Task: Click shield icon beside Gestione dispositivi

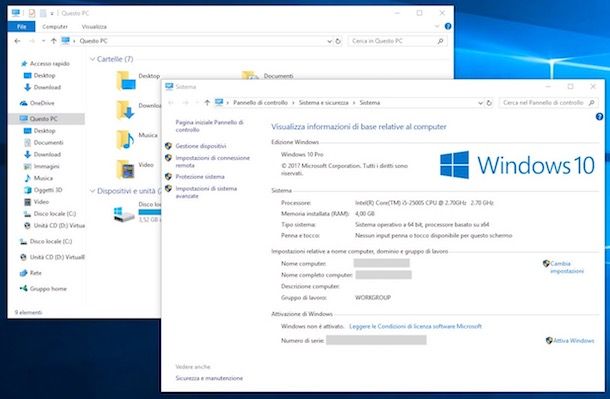Action: pos(168,146)
